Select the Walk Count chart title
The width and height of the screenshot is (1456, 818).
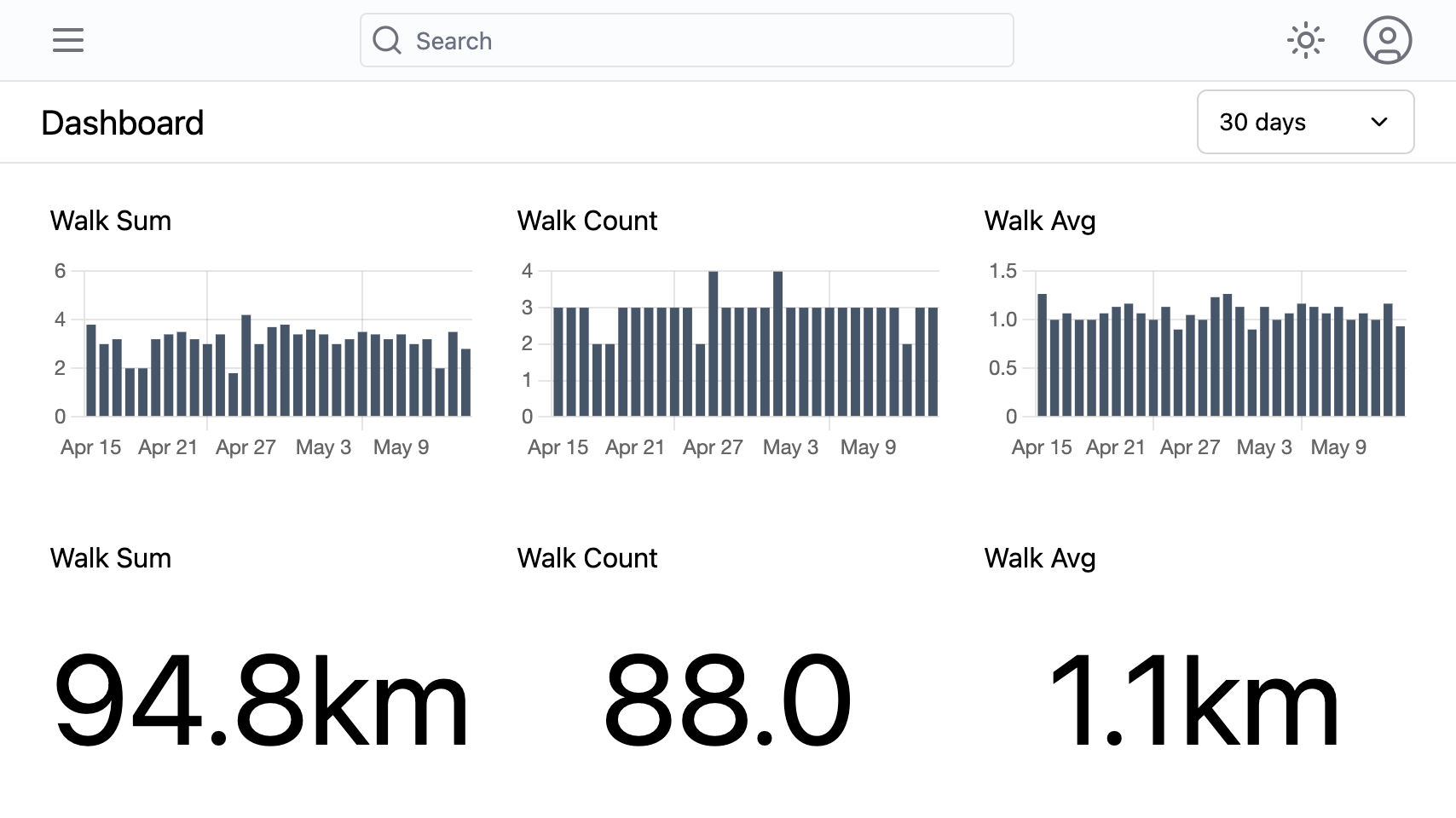click(587, 221)
